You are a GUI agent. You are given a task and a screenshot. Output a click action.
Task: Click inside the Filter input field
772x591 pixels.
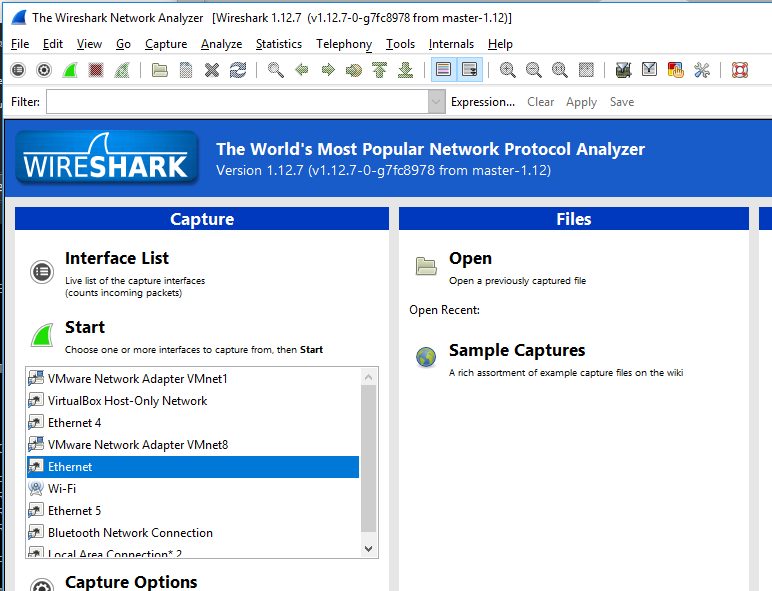point(237,102)
